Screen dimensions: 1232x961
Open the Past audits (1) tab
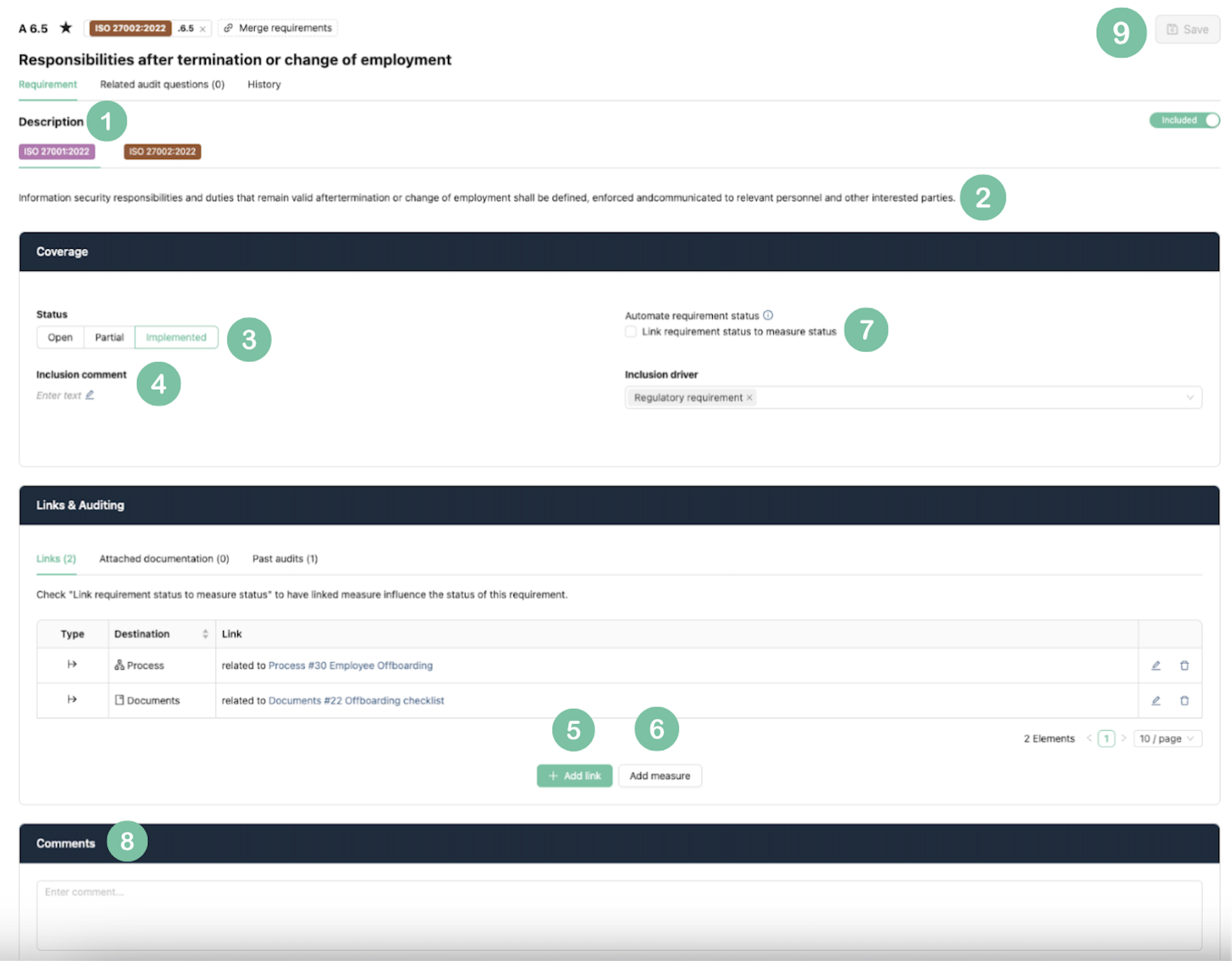pyautogui.click(x=284, y=559)
